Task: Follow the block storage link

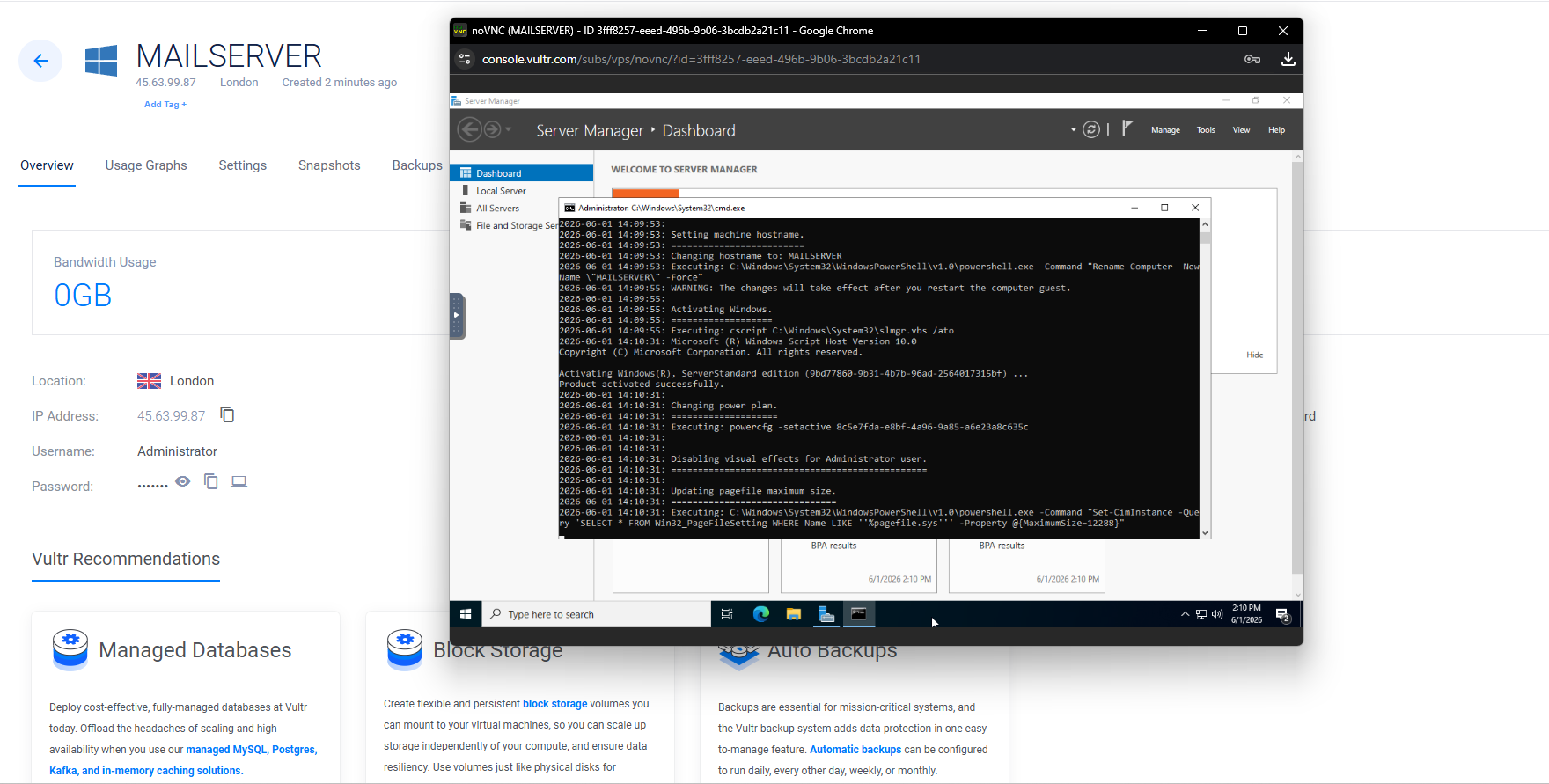Action: [554, 704]
